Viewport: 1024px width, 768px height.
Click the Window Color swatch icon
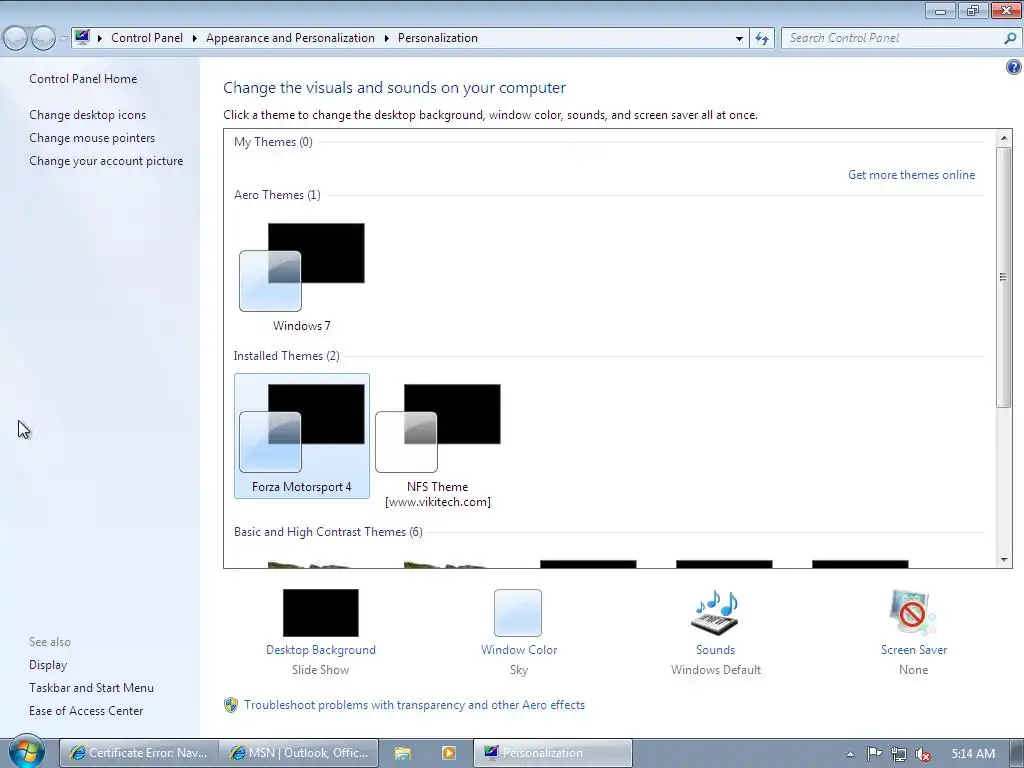point(518,613)
